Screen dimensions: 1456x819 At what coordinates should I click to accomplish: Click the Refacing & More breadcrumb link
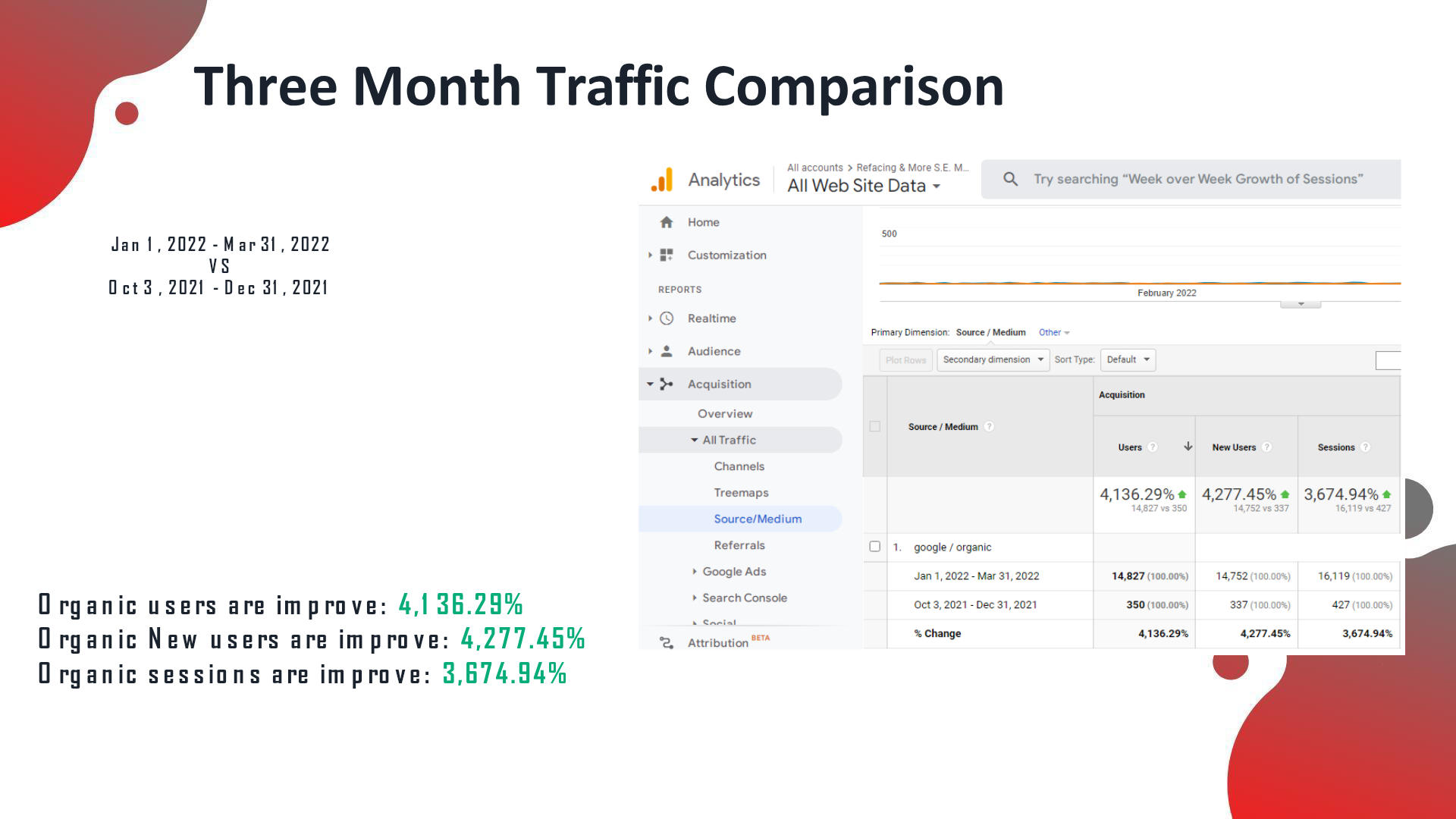(x=912, y=168)
